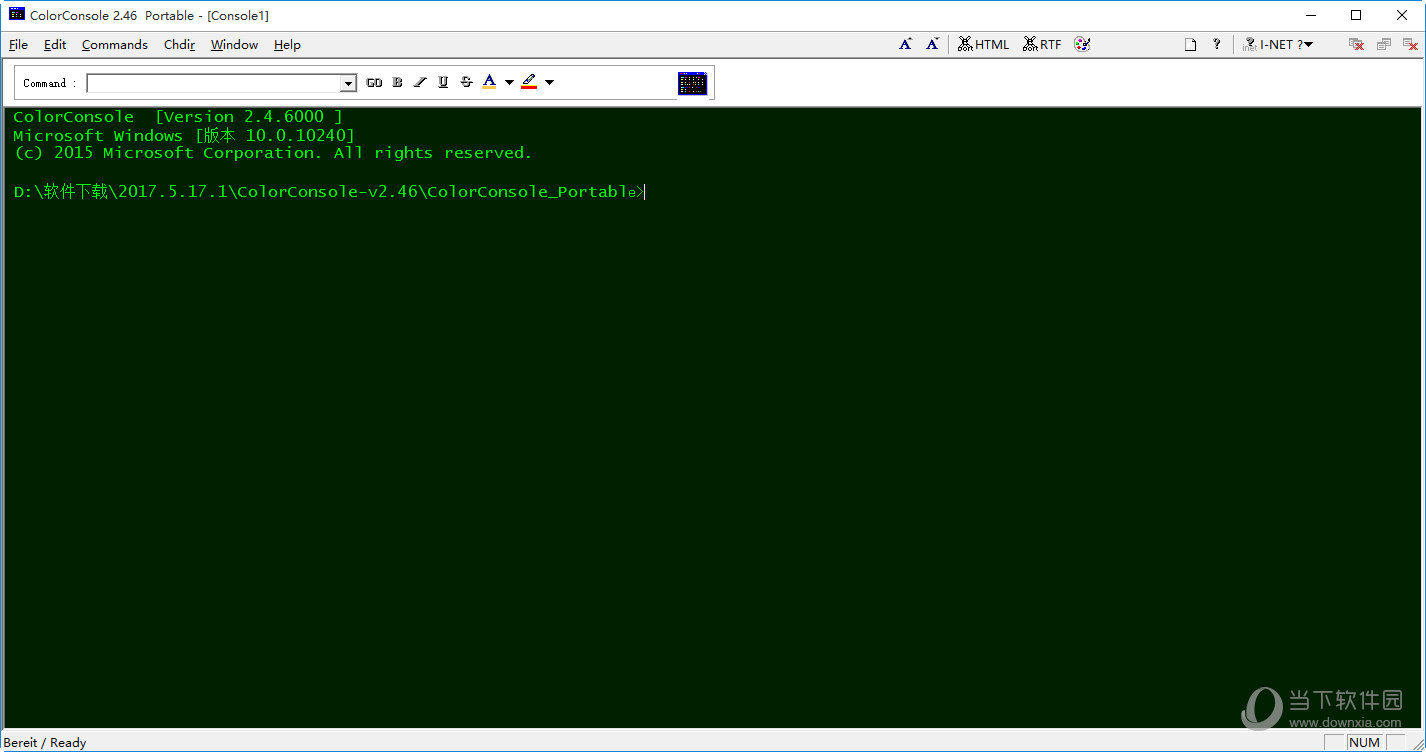This screenshot has height=752, width=1426.
Task: Open the File menu
Action: point(18,45)
